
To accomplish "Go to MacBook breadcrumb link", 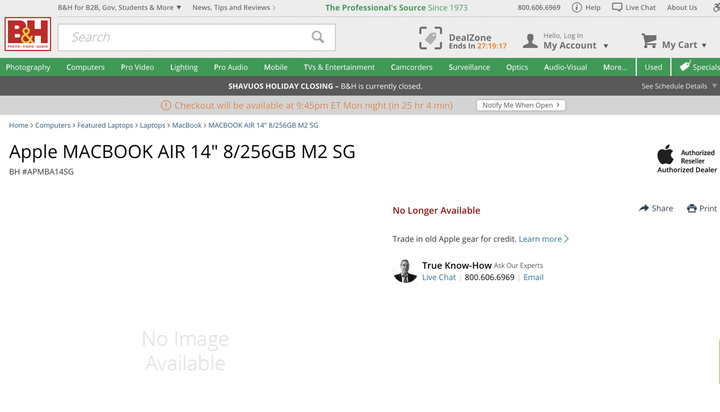I will [x=186, y=125].
